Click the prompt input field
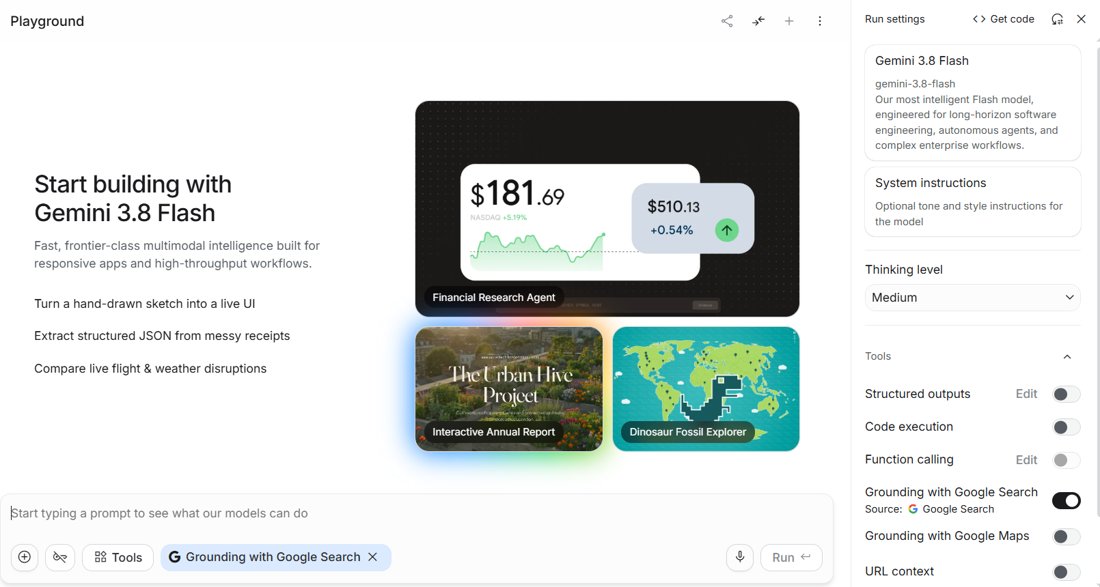Viewport: 1100px width, 587px height. (417, 513)
